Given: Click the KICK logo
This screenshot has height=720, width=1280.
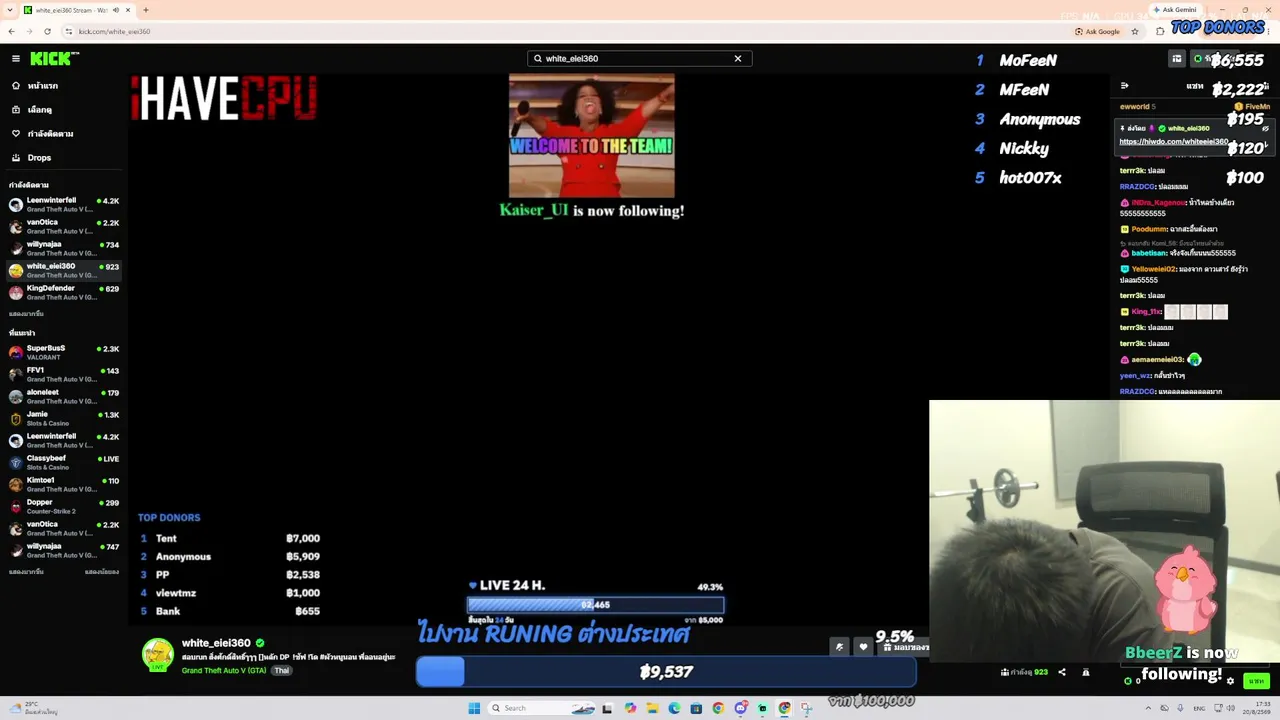Looking at the screenshot, I should tap(51, 59).
